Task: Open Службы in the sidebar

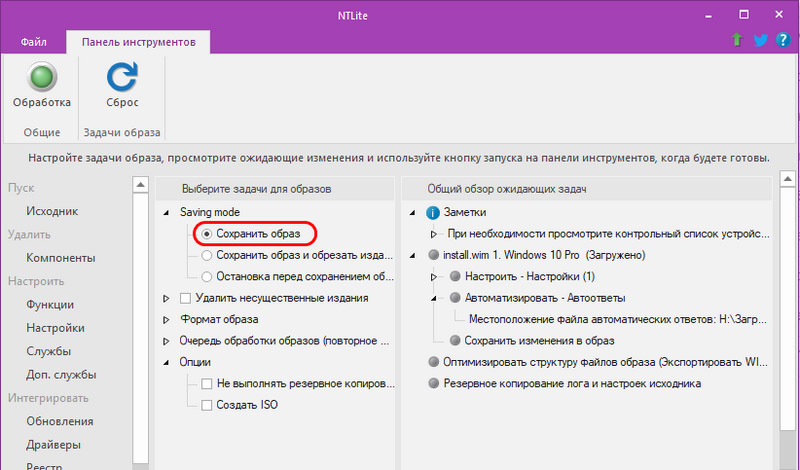Action: [x=48, y=351]
